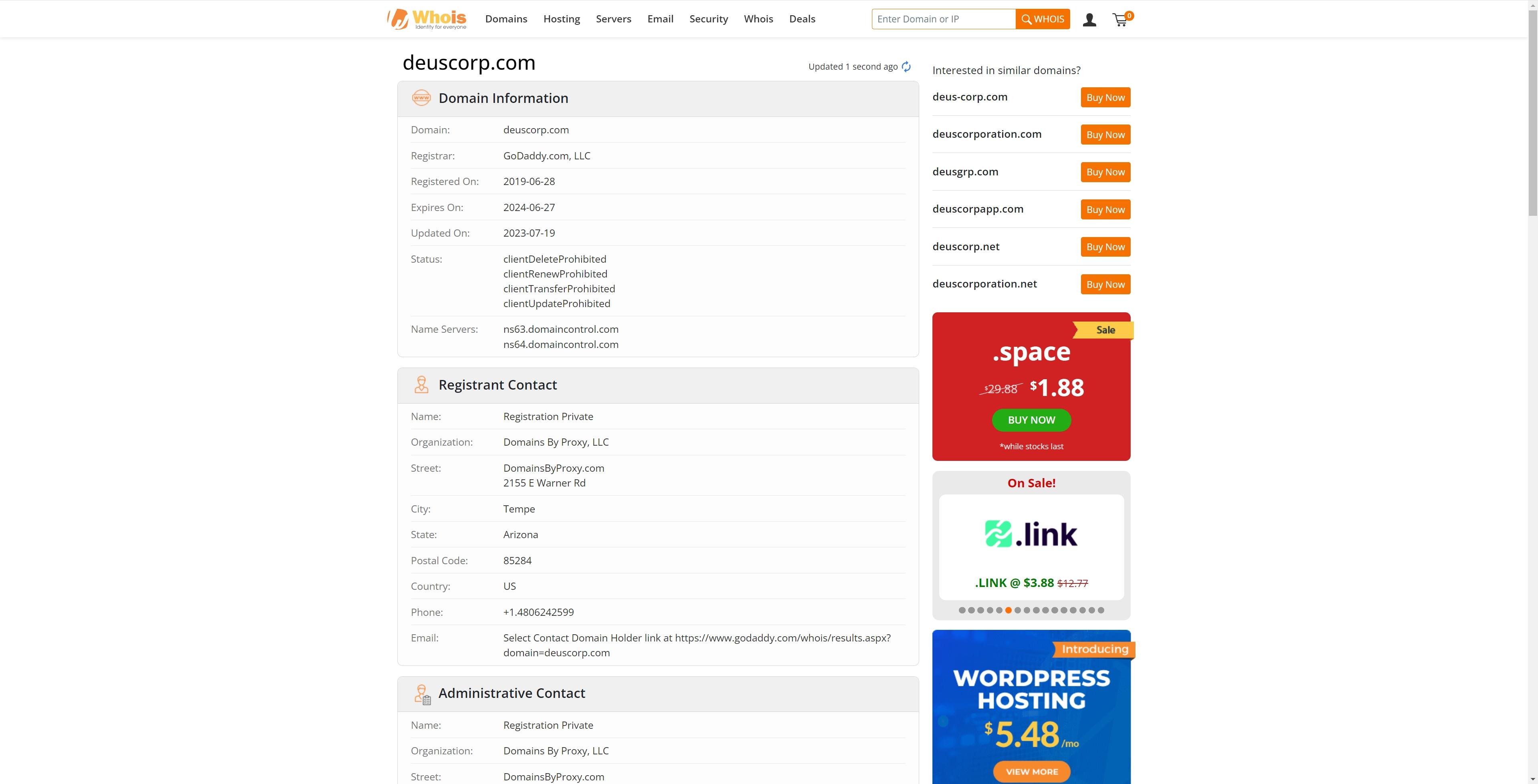Click the registrant contact person icon
Screen dimensions: 1538x784
[x=421, y=384]
